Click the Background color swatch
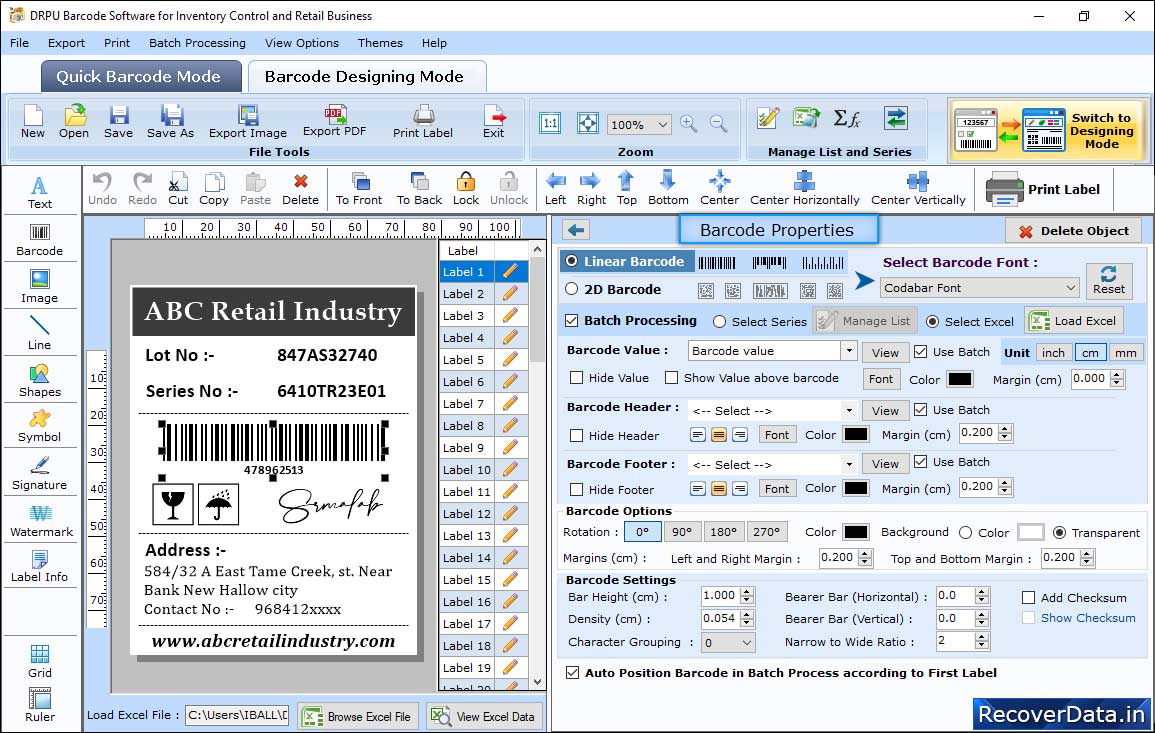This screenshot has height=733, width=1155. [1031, 532]
